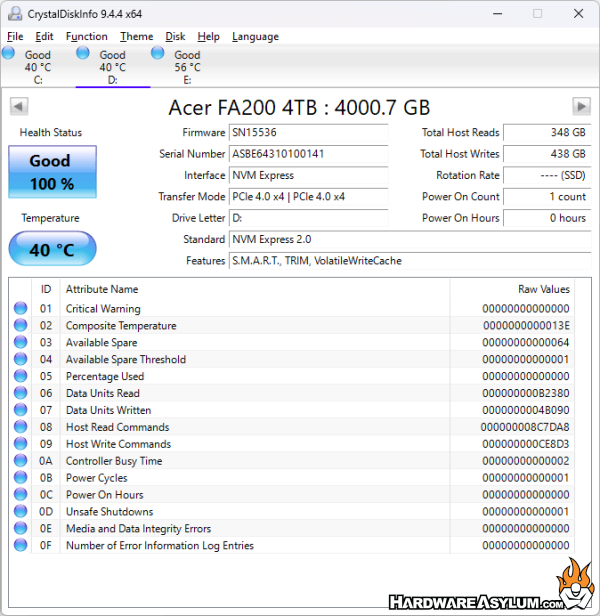Open the File menu
The width and height of the screenshot is (600, 616).
[15, 37]
